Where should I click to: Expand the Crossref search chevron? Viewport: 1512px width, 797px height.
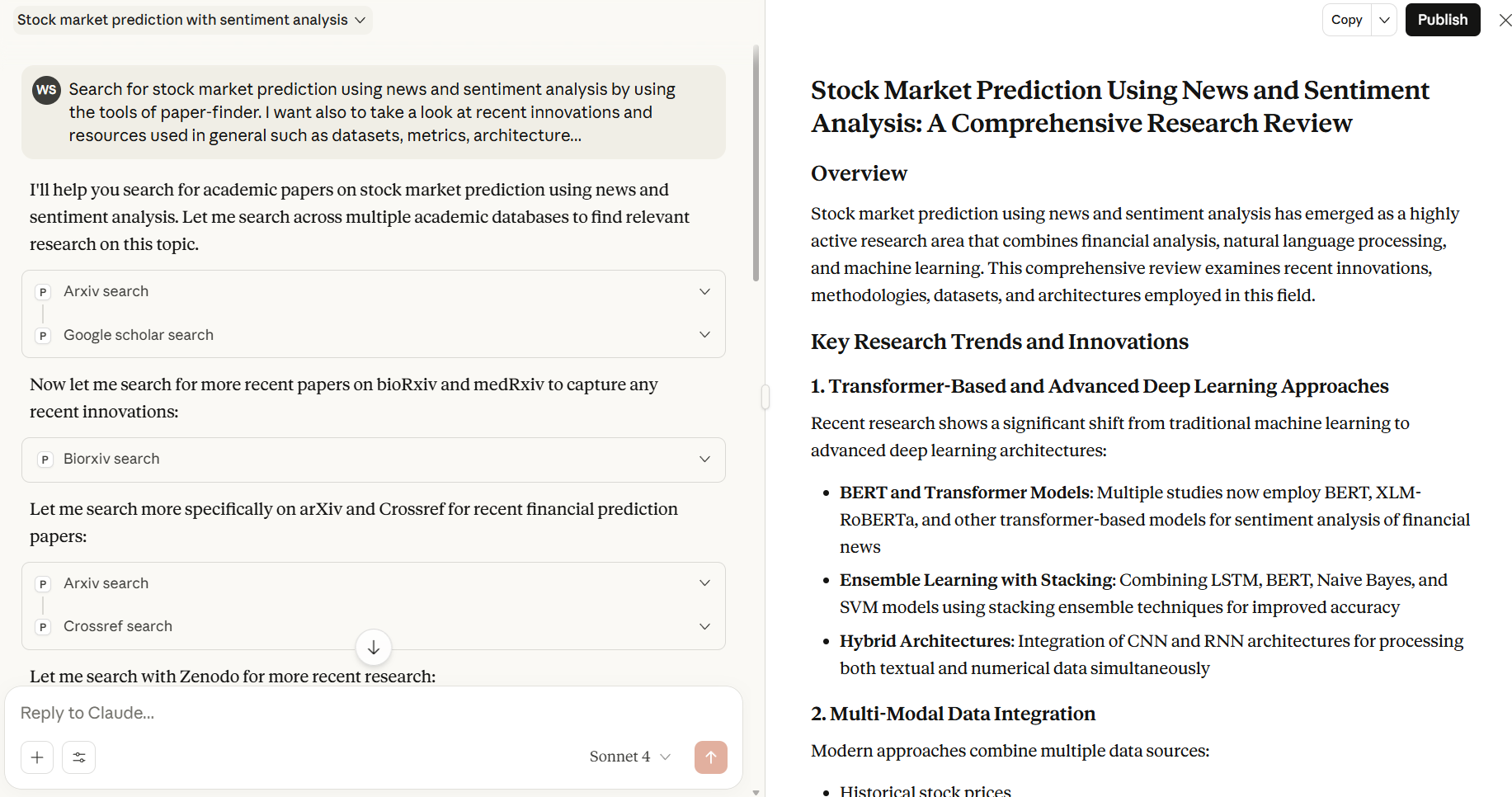point(704,626)
